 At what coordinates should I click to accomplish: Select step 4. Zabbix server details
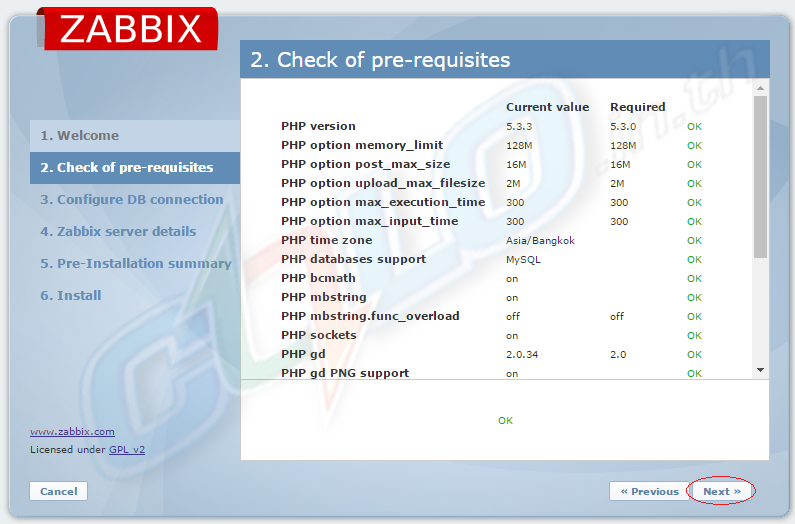pyautogui.click(x=118, y=231)
